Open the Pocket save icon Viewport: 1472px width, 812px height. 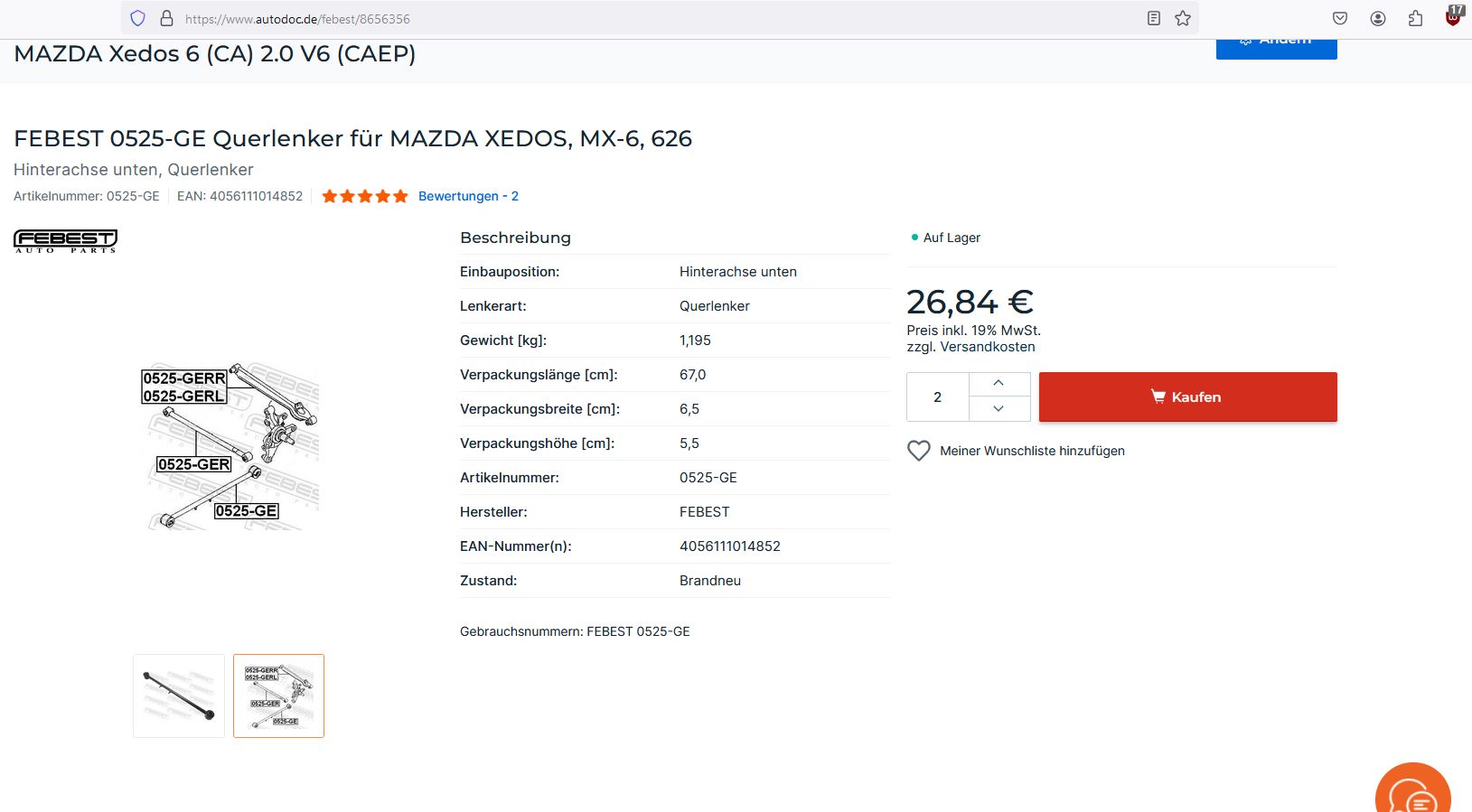[1340, 18]
